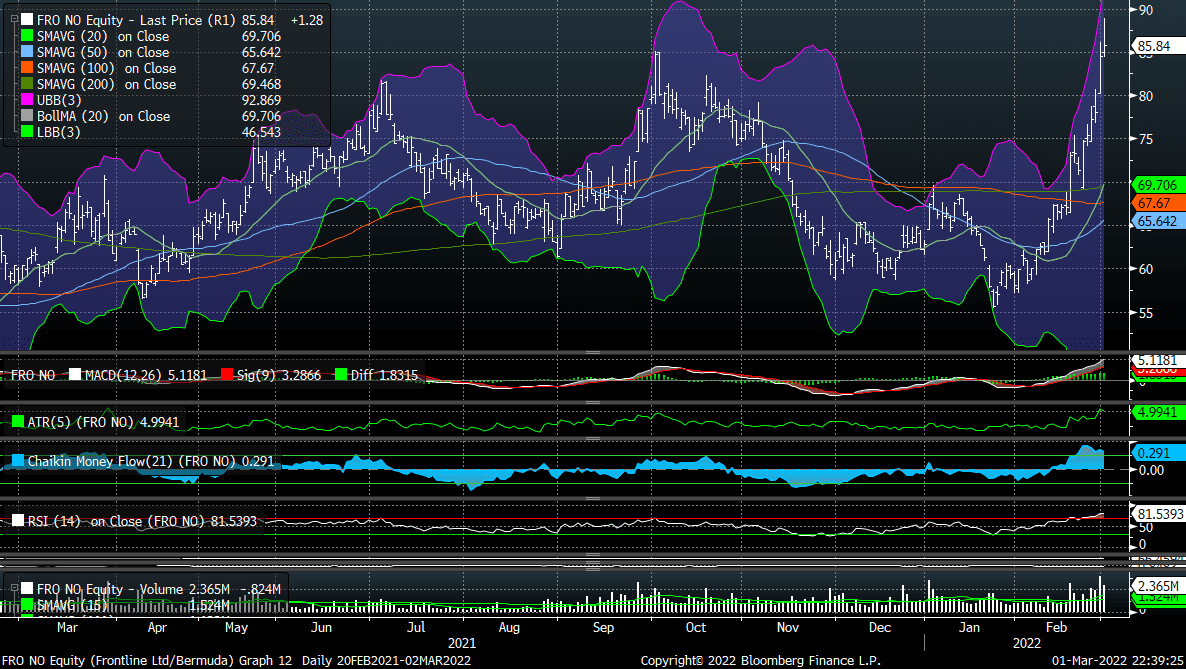1186x669 pixels.
Task: Click the 81.5393 RSI axis tag
Action: coord(1160,514)
